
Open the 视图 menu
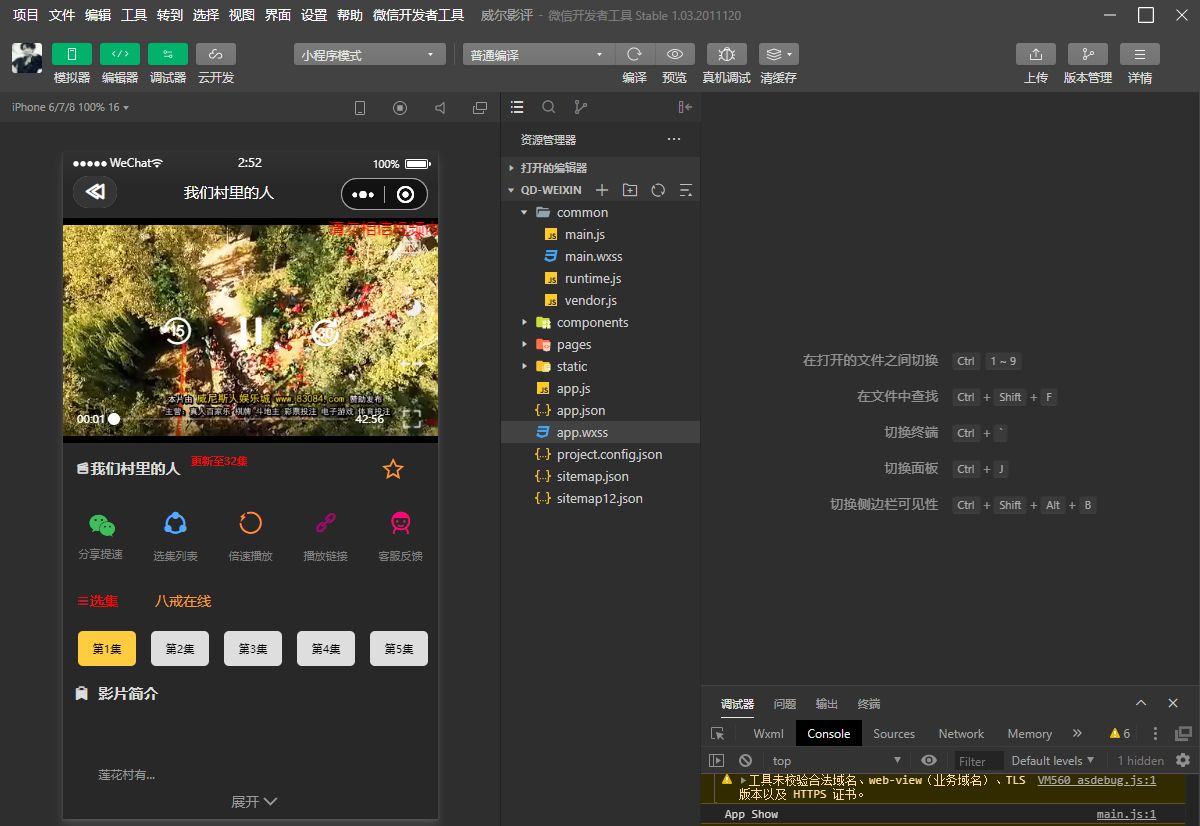[242, 15]
